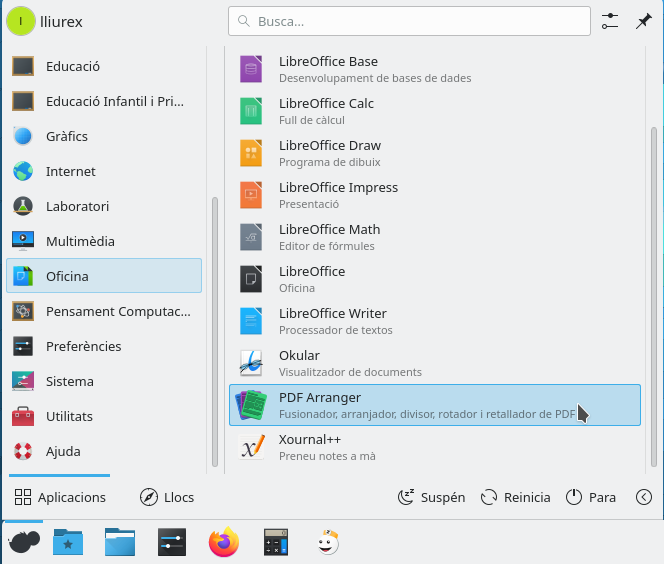Open the starred folder in the taskbar

[x=68, y=542]
